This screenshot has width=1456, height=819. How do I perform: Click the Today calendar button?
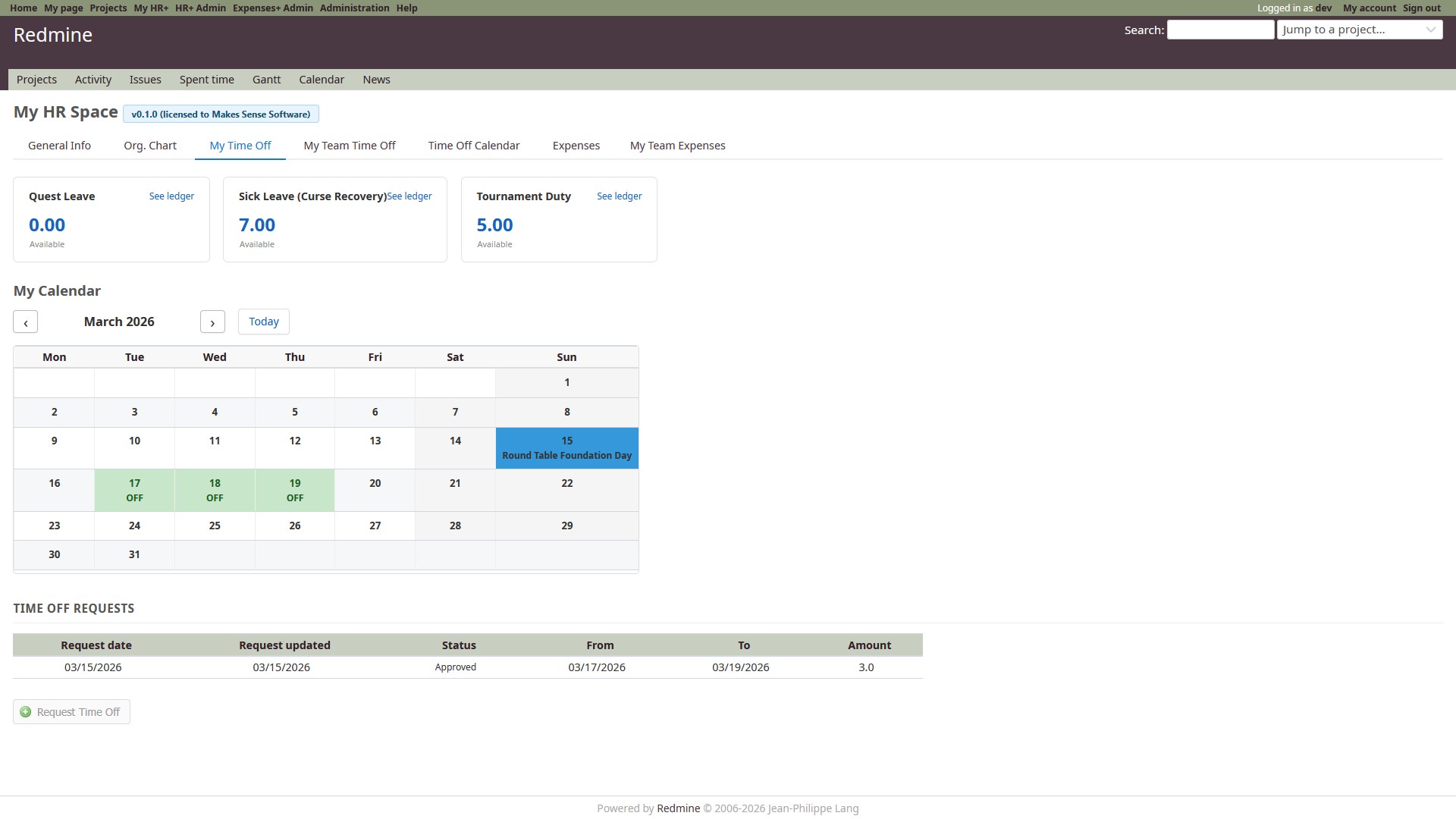tap(263, 322)
